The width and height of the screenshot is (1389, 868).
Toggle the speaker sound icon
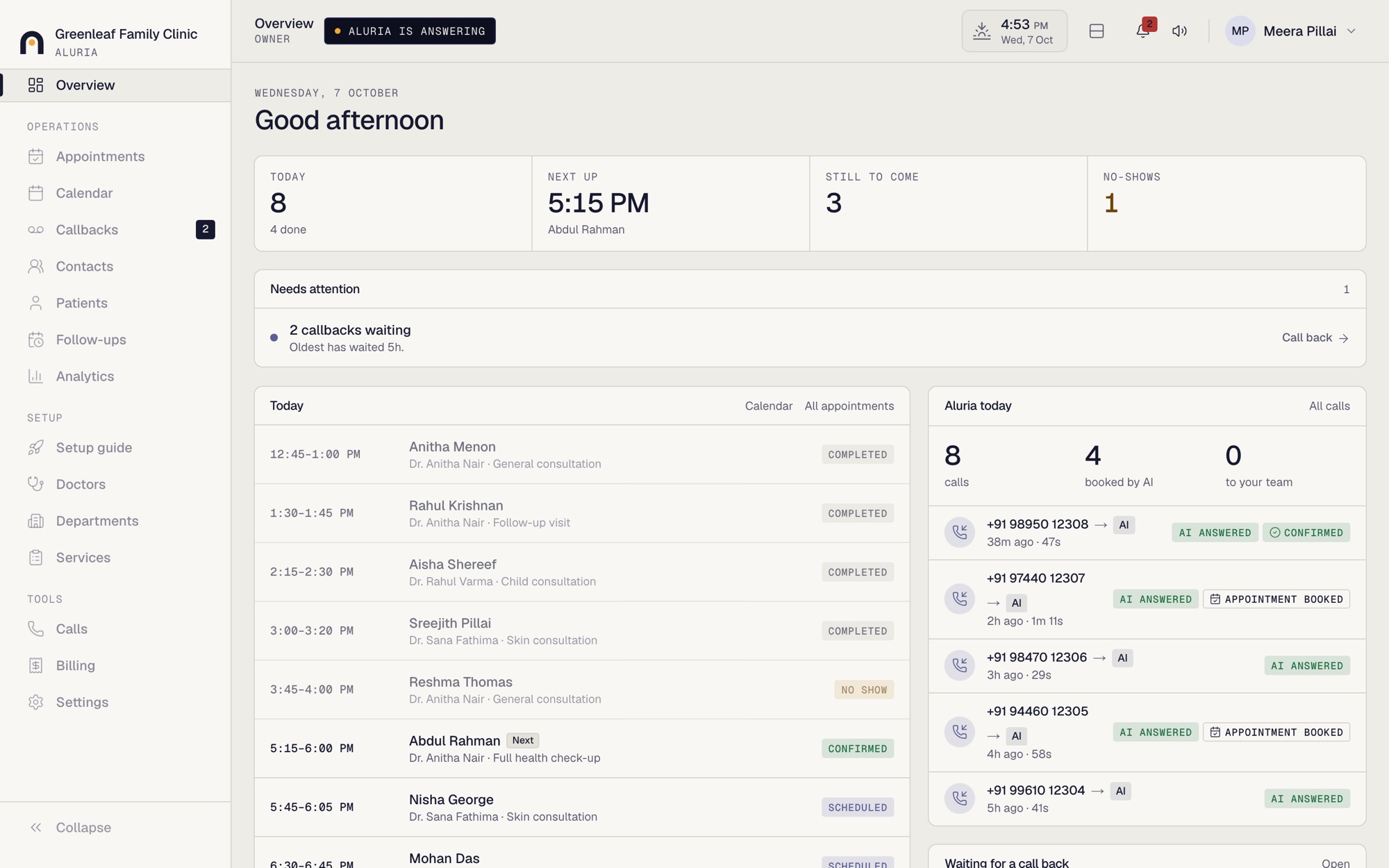click(1179, 31)
